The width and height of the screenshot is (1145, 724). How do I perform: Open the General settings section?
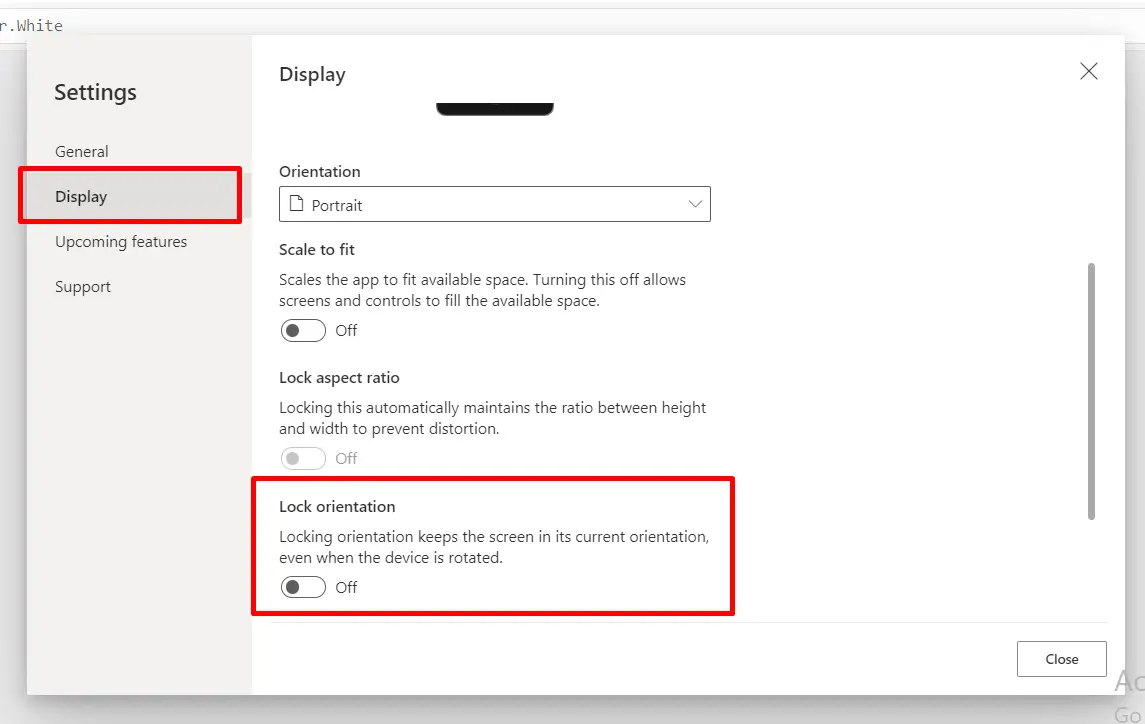click(82, 151)
